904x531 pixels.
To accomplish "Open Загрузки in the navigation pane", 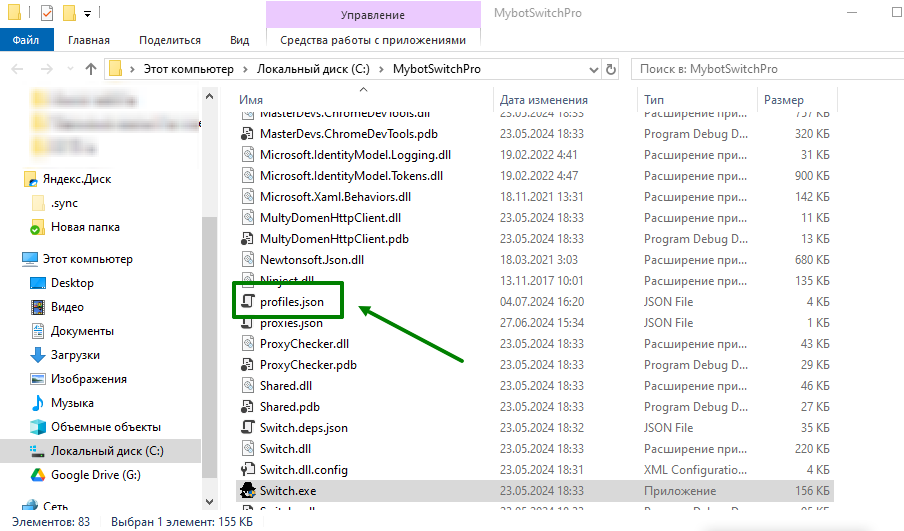I will click(75, 355).
